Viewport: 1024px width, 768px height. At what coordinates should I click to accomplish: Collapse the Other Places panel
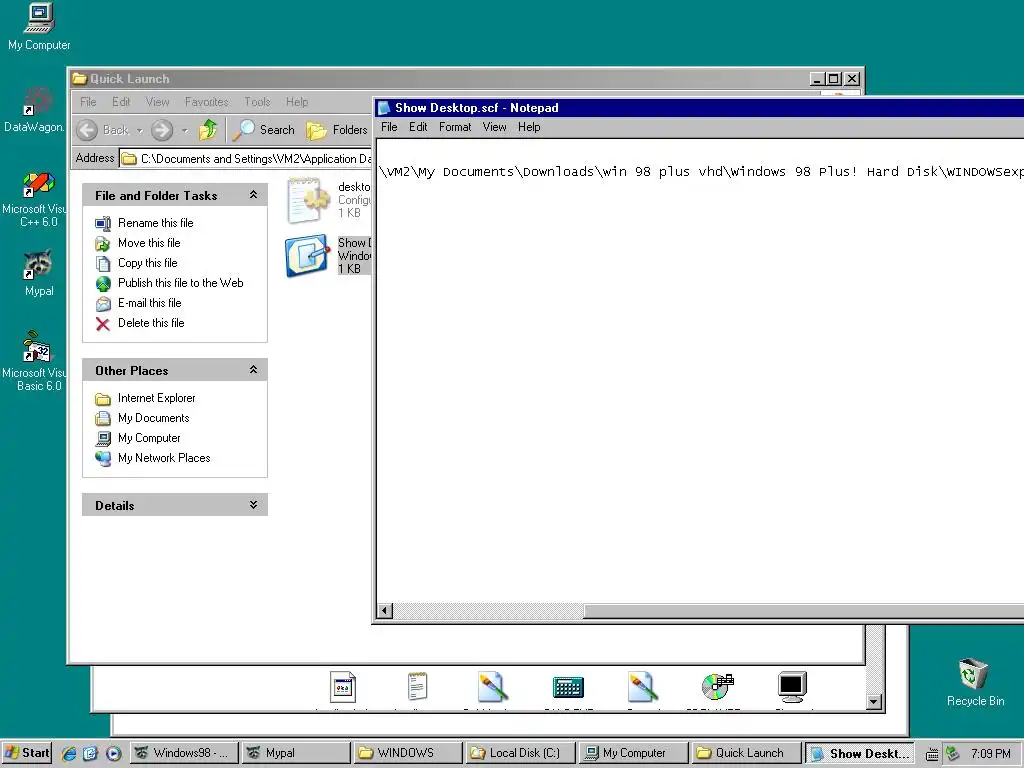click(x=253, y=370)
